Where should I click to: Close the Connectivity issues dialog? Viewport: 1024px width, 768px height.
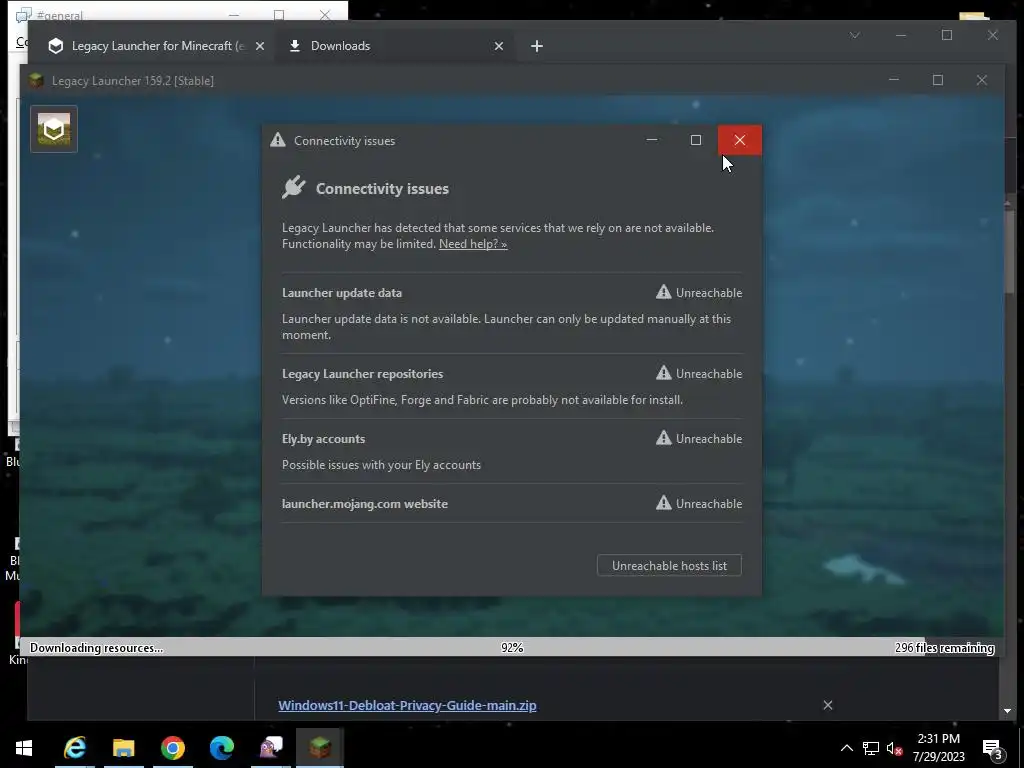(x=739, y=140)
